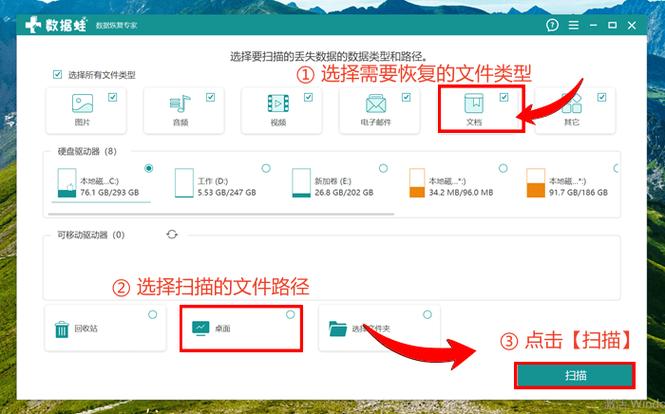This screenshot has width=665, height=414.
Task: Click the 桌面 (Desktop) monitor icon
Action: click(200, 329)
